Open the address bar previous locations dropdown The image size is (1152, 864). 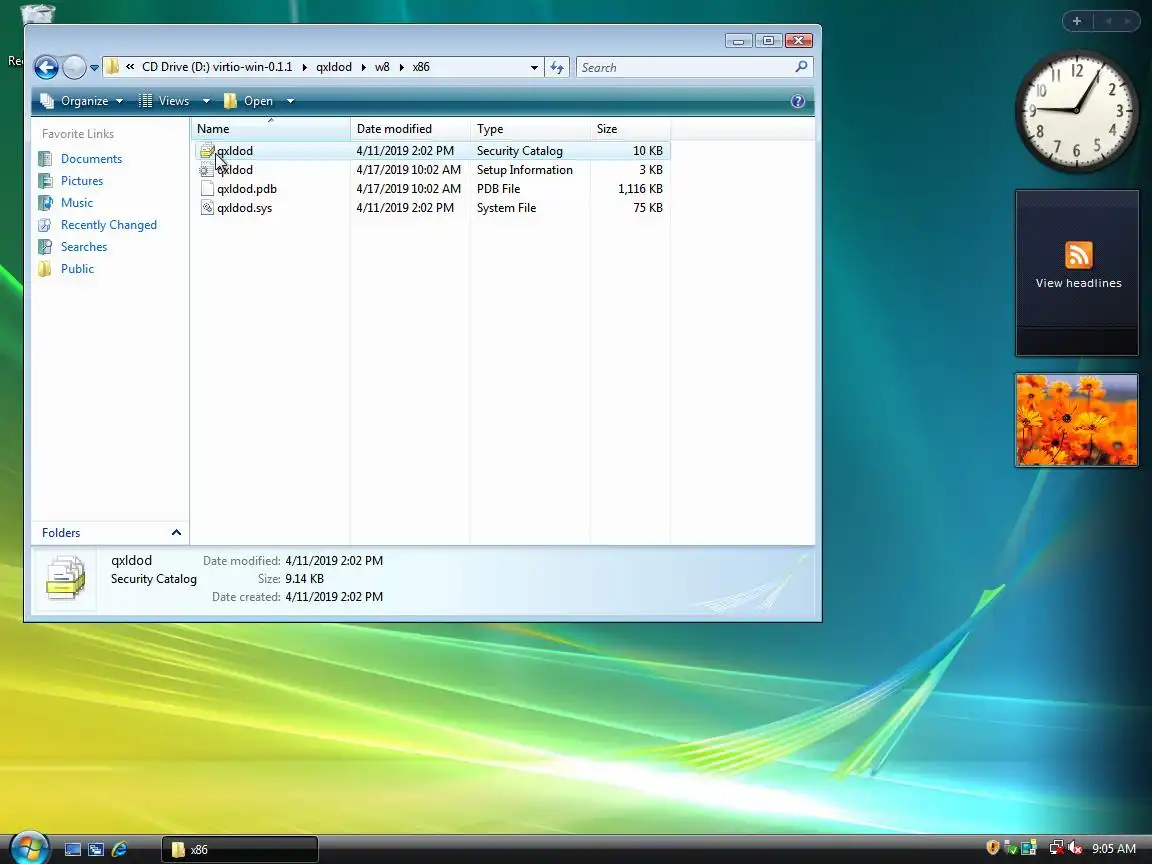tap(534, 68)
